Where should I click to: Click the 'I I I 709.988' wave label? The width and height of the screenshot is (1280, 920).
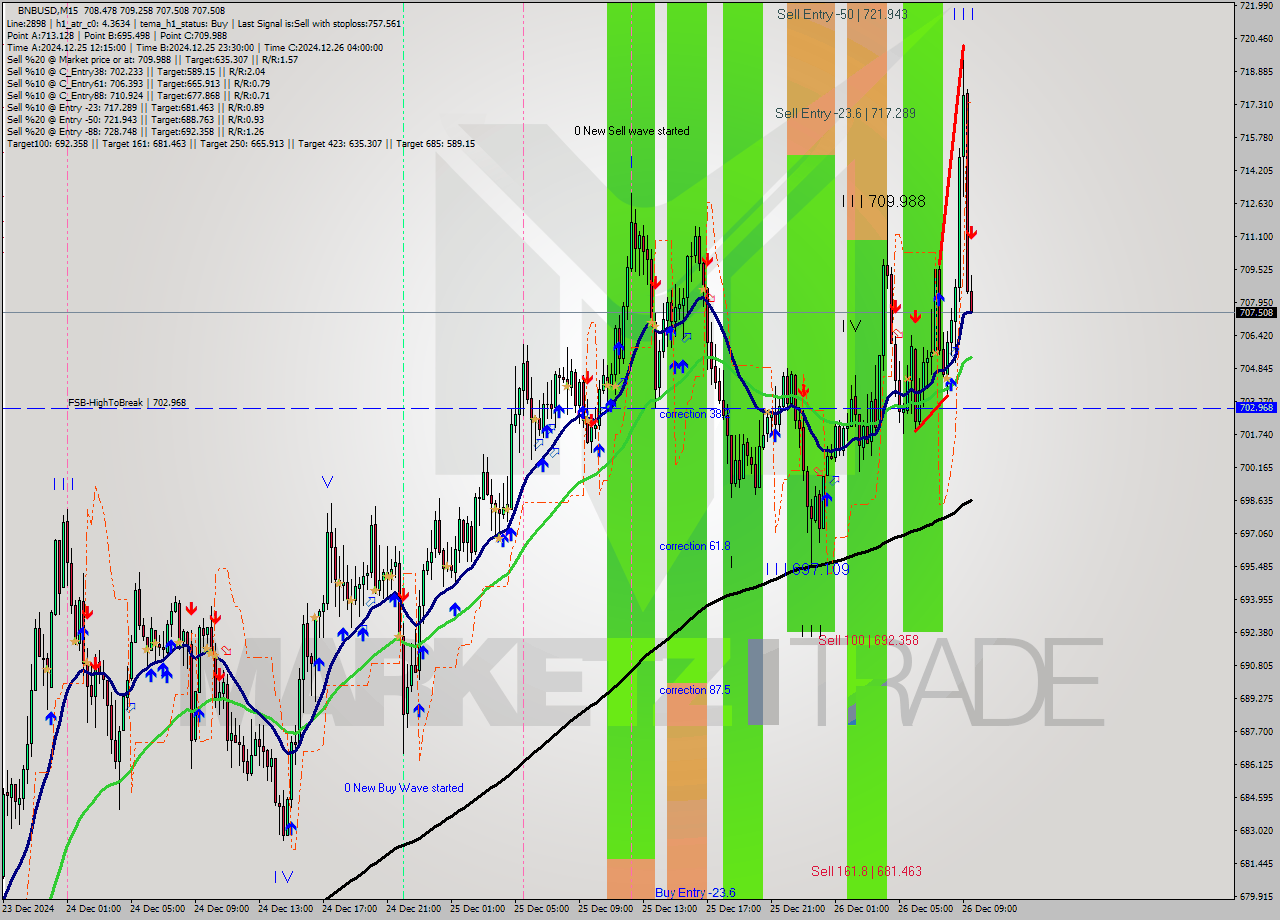point(883,201)
